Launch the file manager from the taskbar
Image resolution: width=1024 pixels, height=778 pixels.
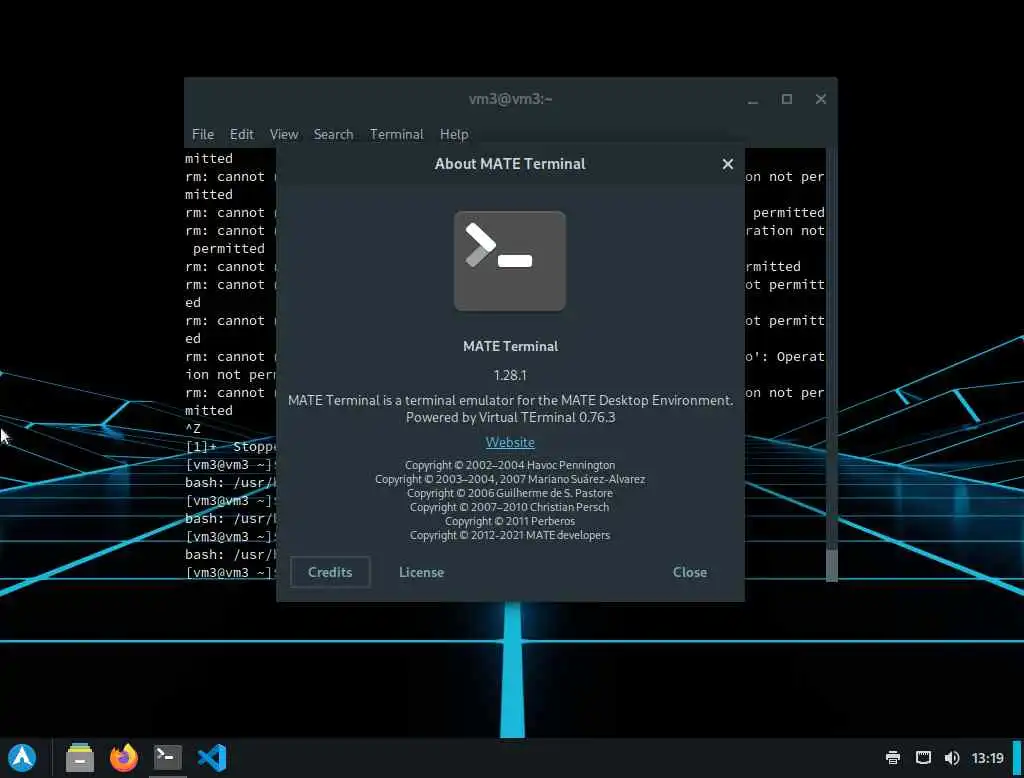click(80, 758)
